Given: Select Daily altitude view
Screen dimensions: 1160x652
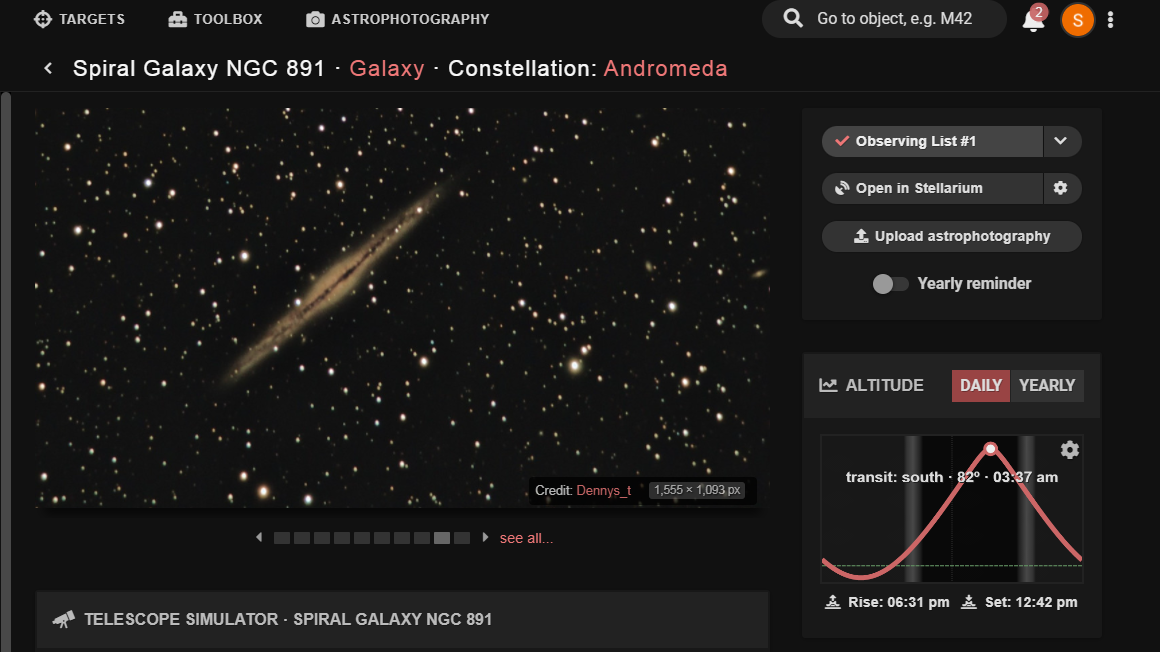Looking at the screenshot, I should point(980,385).
